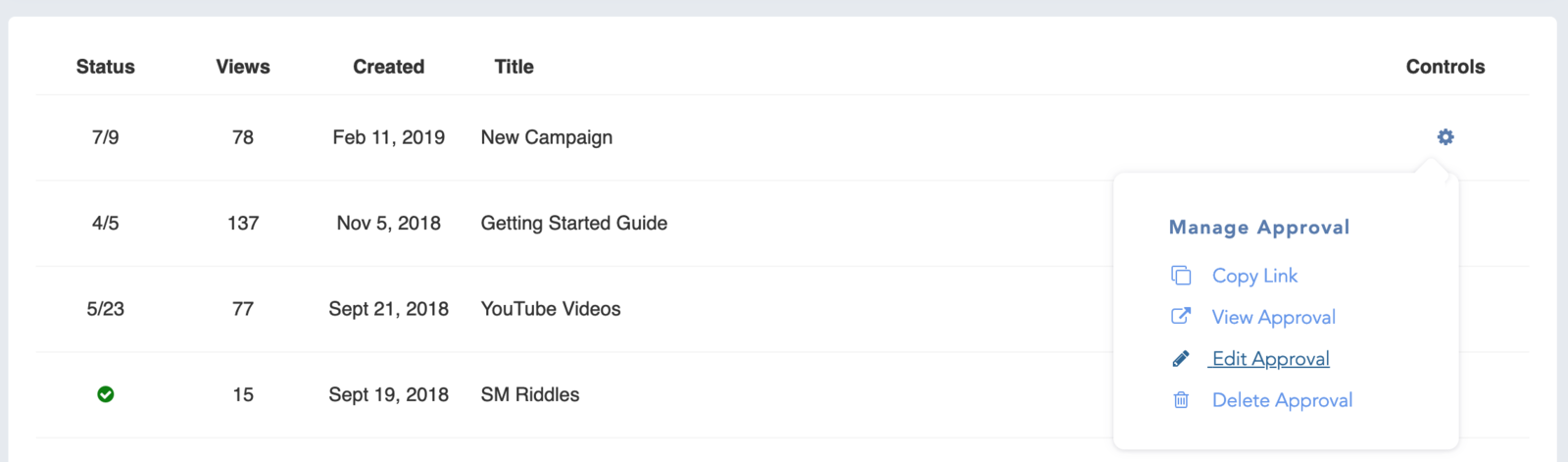
Task: Click the gear icon for New Campaign
Action: [1445, 137]
